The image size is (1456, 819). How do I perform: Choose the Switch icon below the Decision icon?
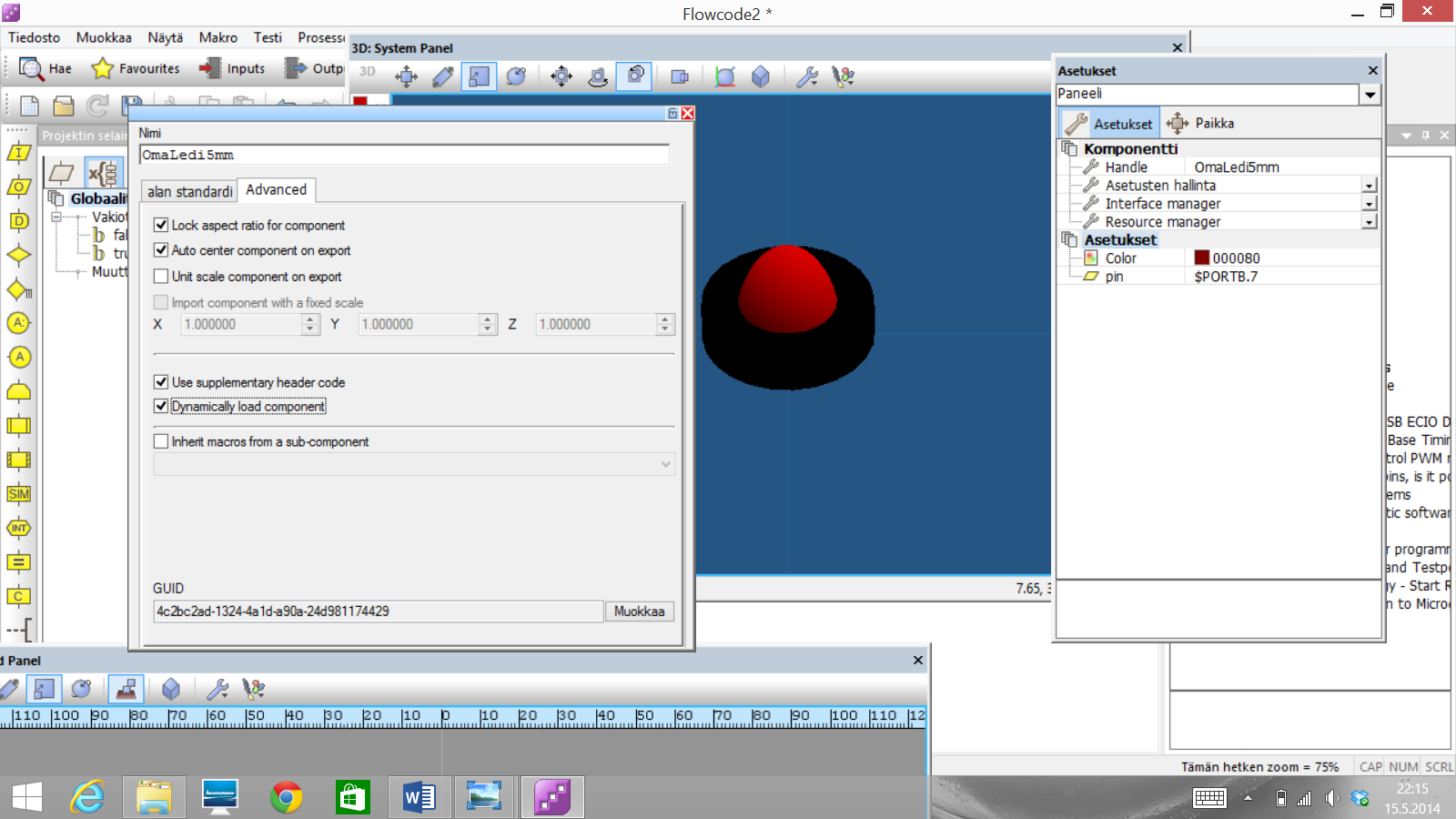[x=19, y=289]
